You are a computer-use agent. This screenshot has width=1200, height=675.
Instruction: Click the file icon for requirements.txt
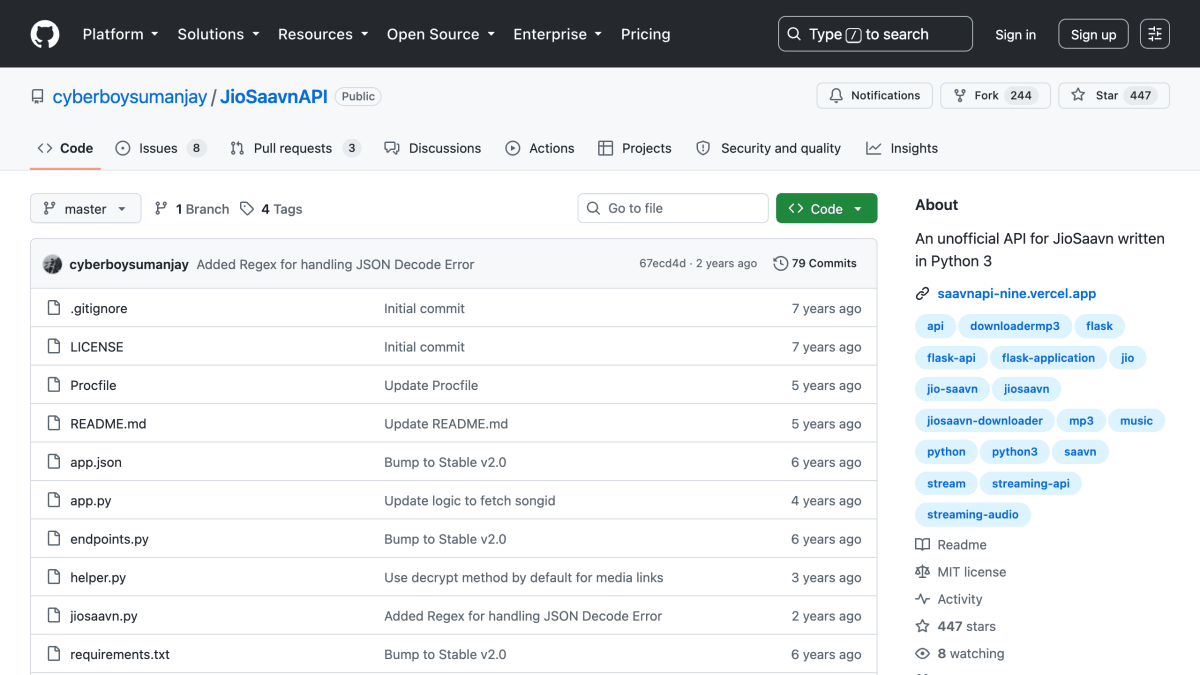tap(54, 655)
